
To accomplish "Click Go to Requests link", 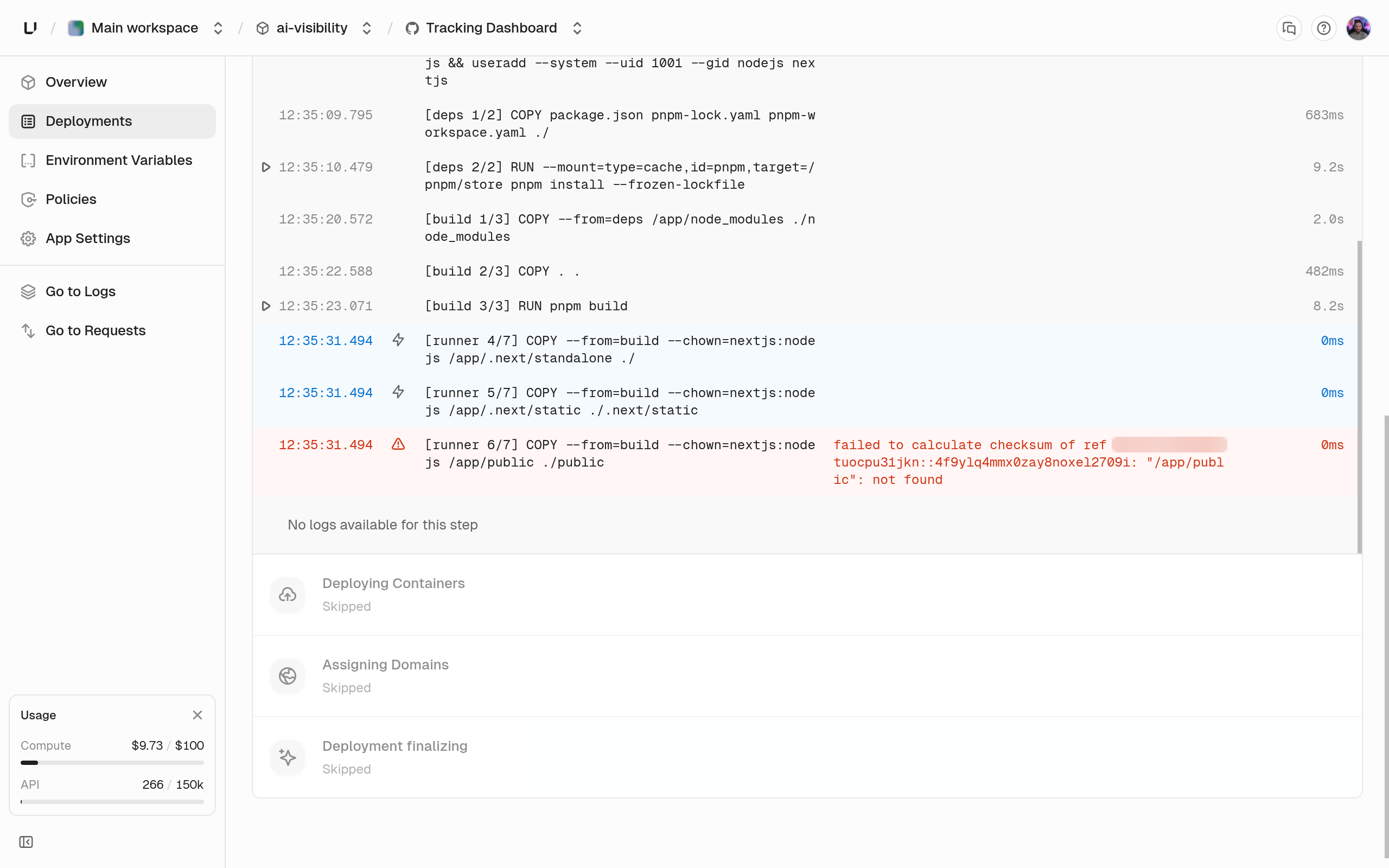I will pos(112,331).
